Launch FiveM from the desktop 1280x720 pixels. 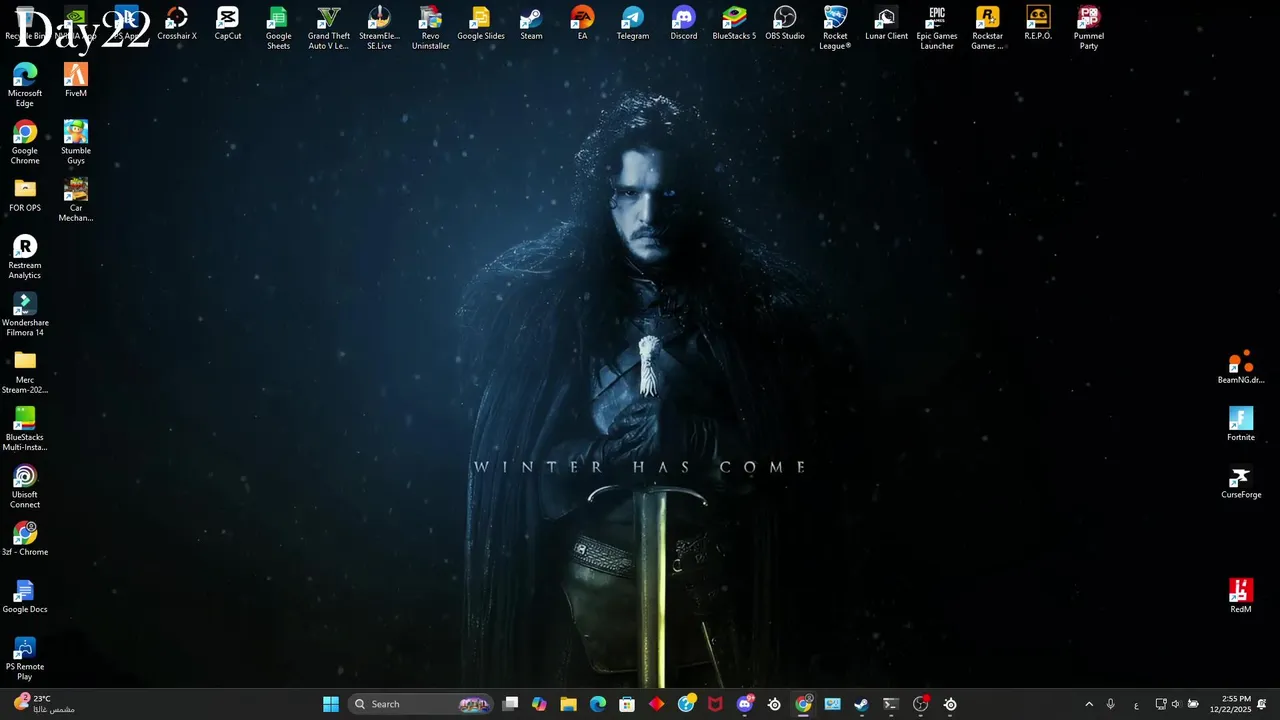click(x=76, y=81)
